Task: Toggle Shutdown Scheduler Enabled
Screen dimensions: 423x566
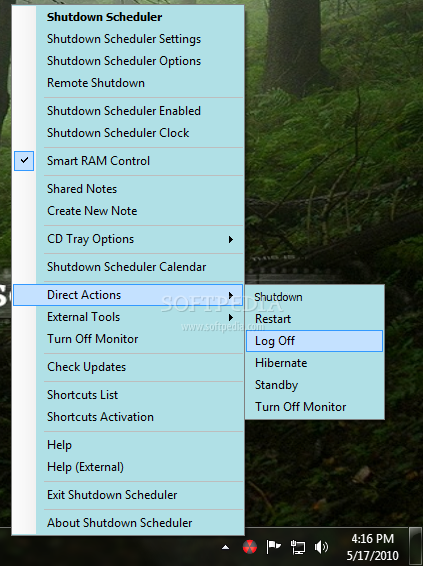Action: [x=128, y=111]
